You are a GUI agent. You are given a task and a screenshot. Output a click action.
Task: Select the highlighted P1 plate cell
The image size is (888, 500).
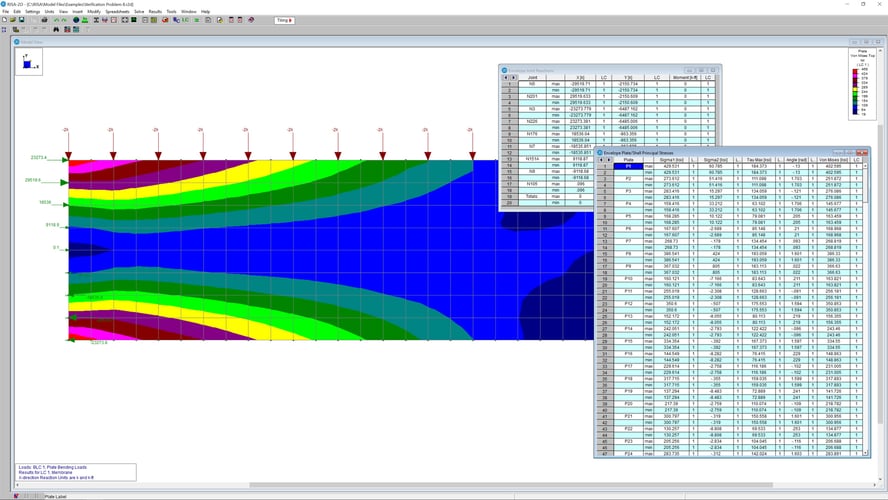point(628,166)
